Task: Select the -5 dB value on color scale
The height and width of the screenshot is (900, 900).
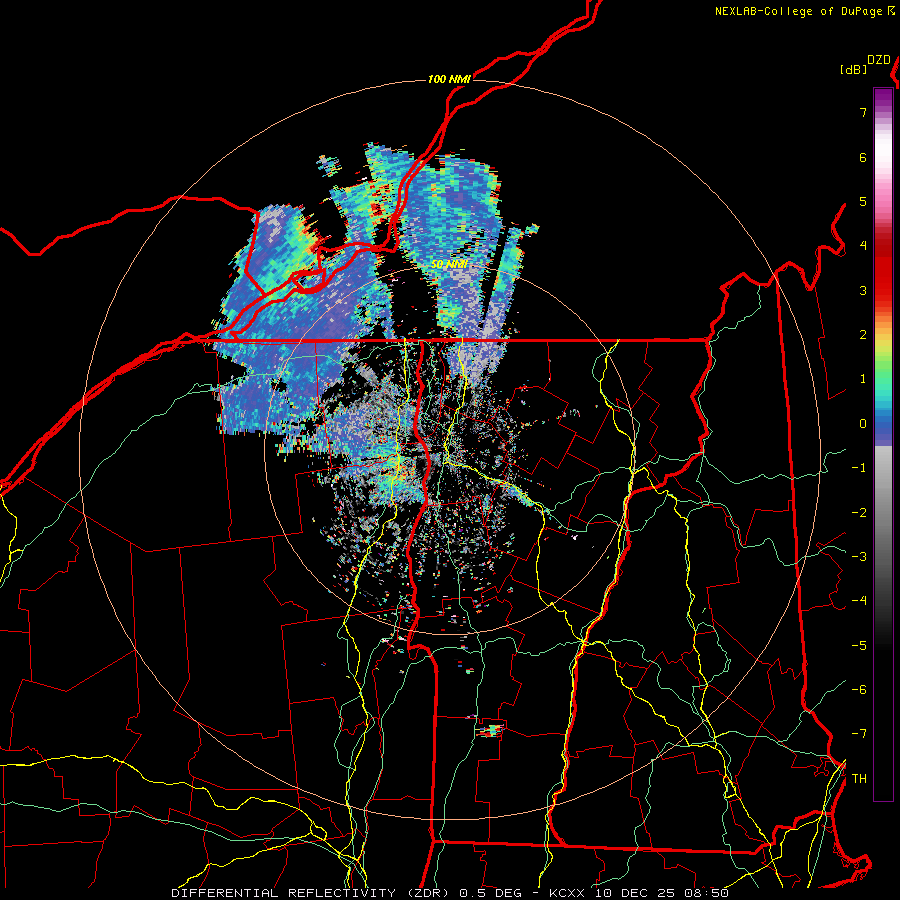Action: pos(859,646)
